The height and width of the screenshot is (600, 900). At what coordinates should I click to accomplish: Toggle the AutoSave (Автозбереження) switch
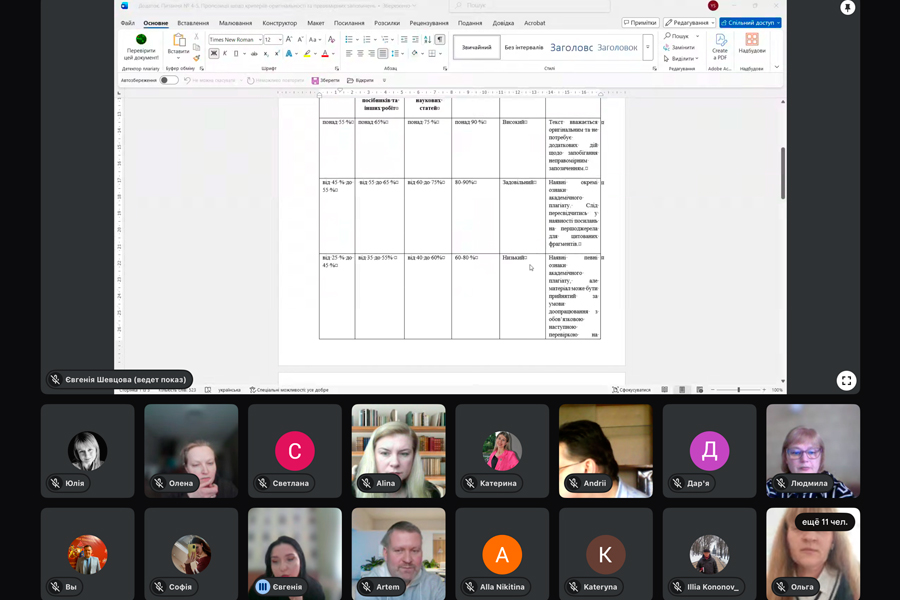tap(168, 80)
